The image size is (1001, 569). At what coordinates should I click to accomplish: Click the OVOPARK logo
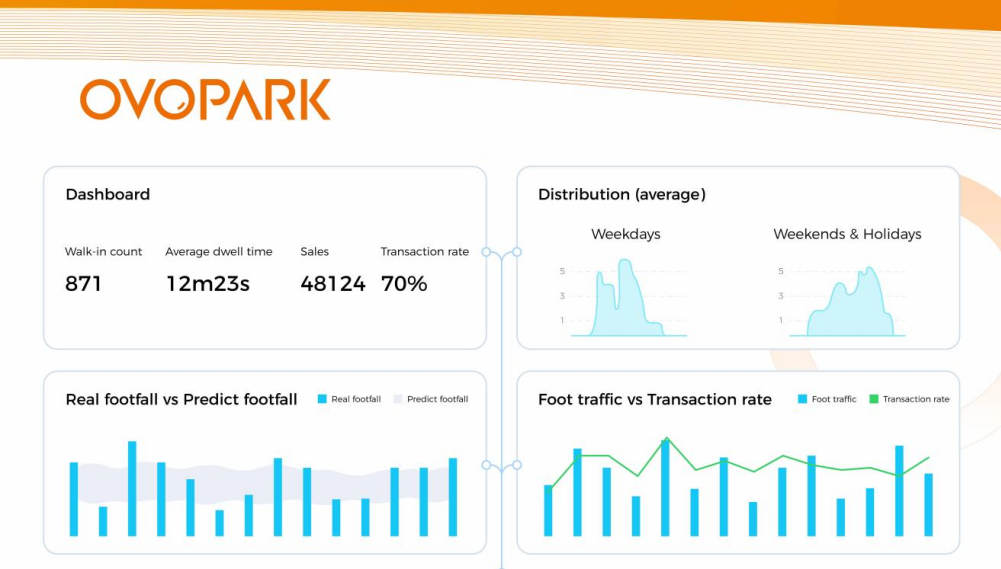click(205, 100)
